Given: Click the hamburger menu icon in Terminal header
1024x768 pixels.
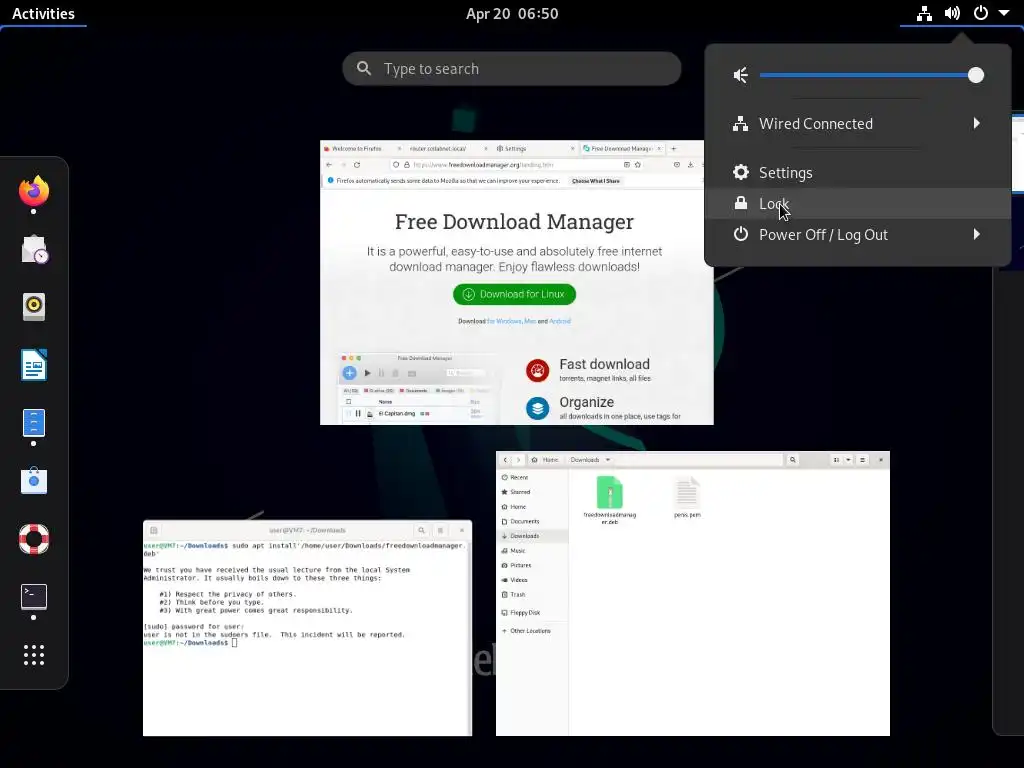Looking at the screenshot, I should click(441, 530).
